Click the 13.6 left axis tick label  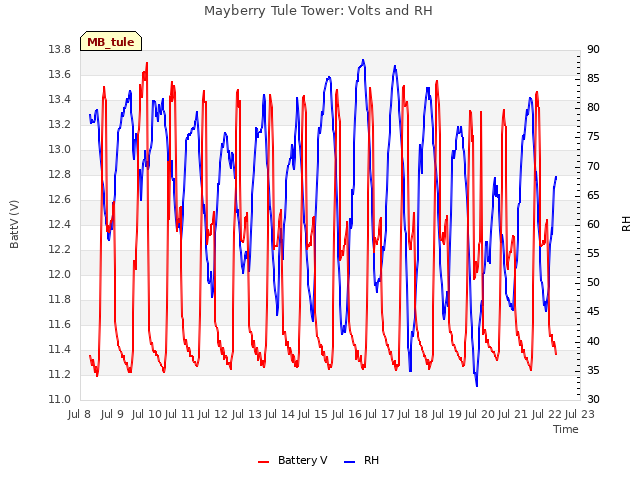pos(60,75)
